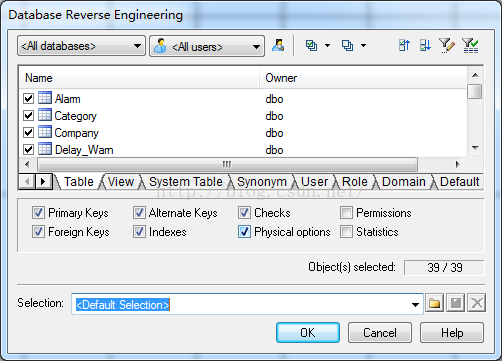Switch to the Role tab
This screenshot has width=502, height=361.
(355, 182)
